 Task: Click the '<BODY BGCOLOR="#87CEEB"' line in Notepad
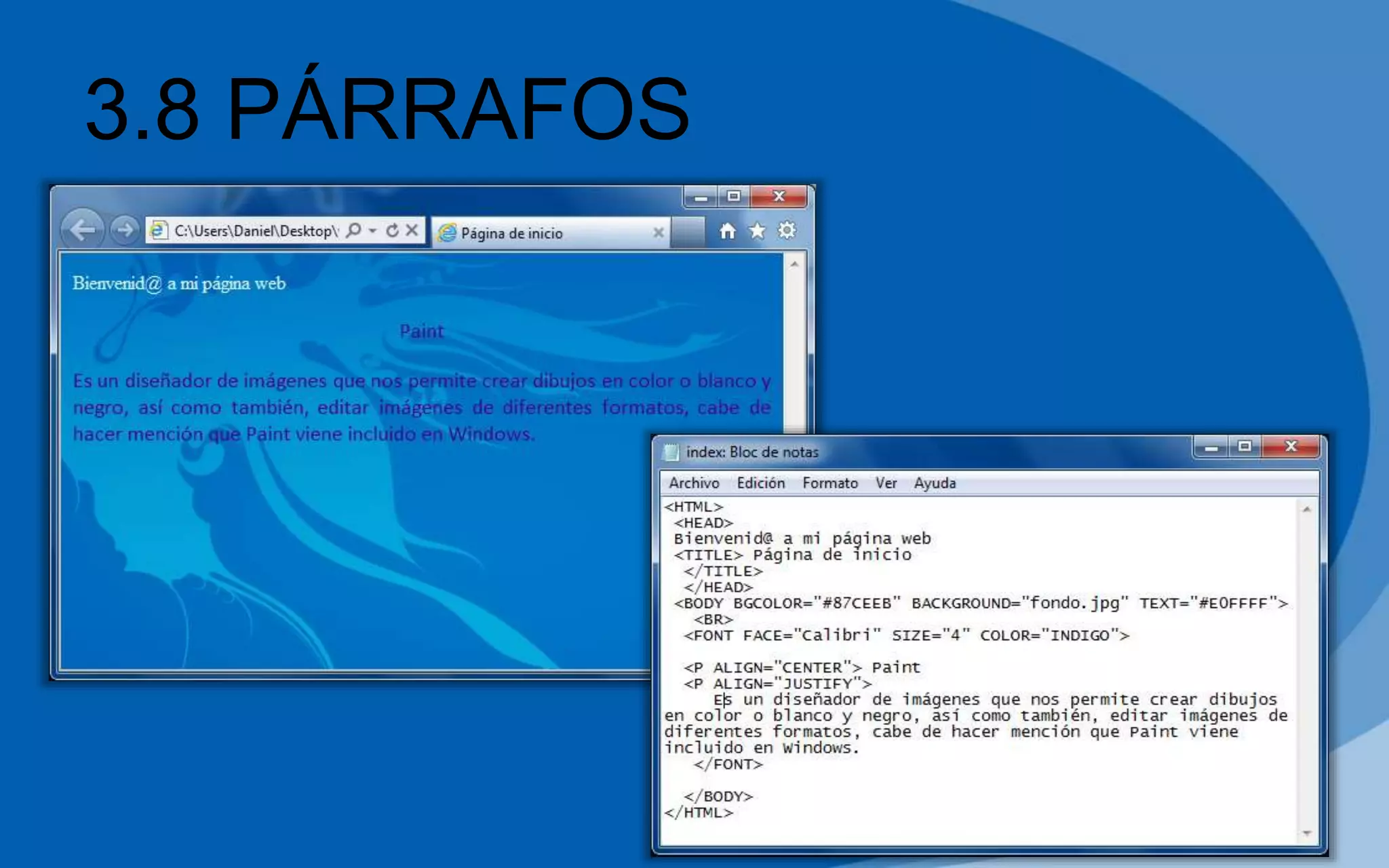[980, 603]
